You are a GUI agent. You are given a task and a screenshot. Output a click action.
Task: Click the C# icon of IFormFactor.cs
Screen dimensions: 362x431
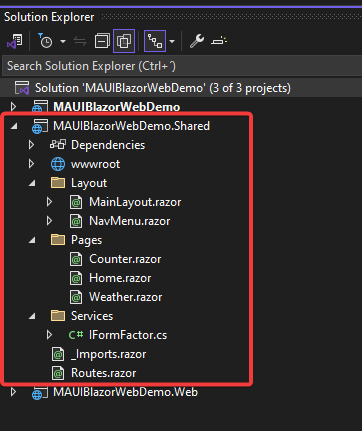pos(76,335)
